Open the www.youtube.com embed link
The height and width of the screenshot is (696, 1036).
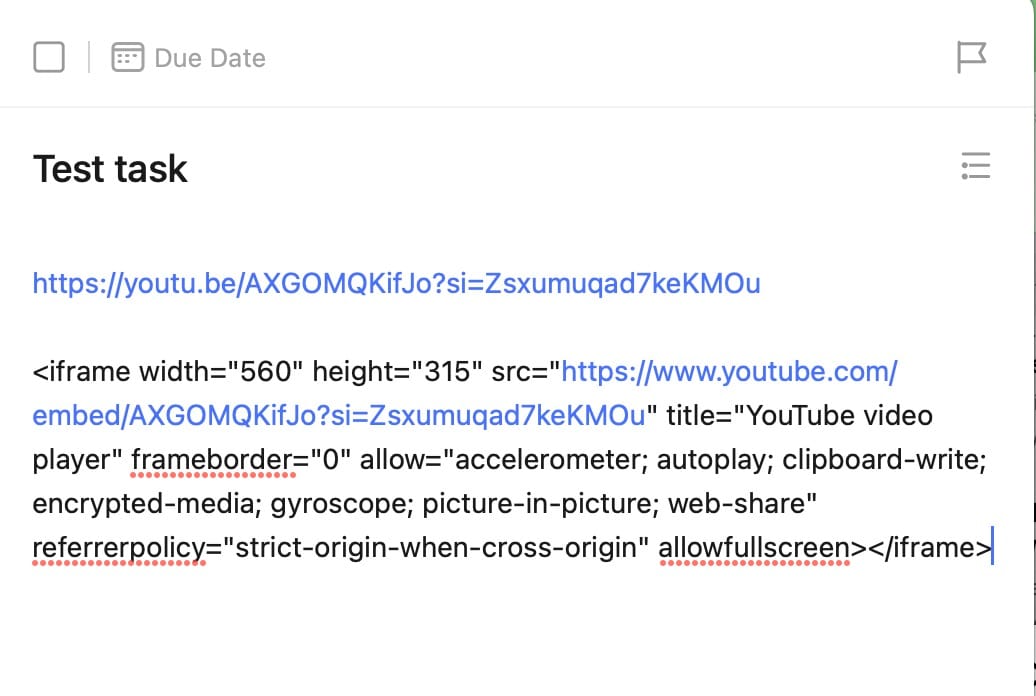(x=729, y=373)
